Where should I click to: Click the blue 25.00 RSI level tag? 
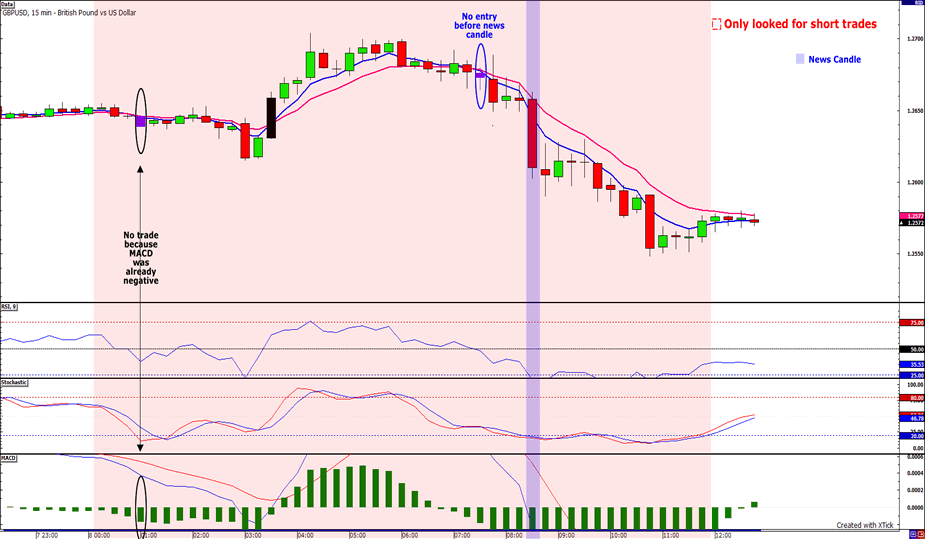(x=912, y=375)
